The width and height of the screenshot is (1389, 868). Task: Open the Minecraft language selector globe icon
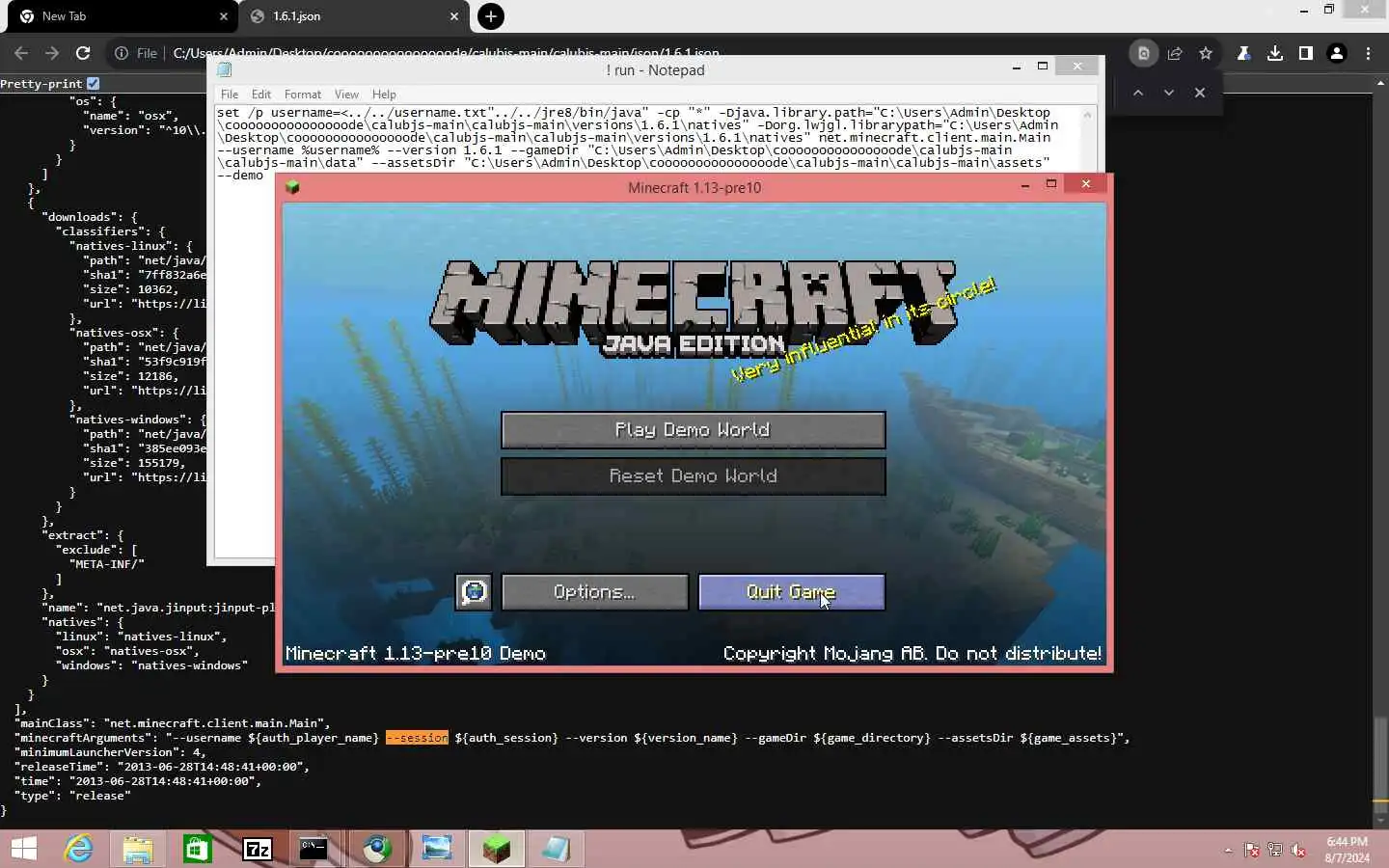pos(474,592)
